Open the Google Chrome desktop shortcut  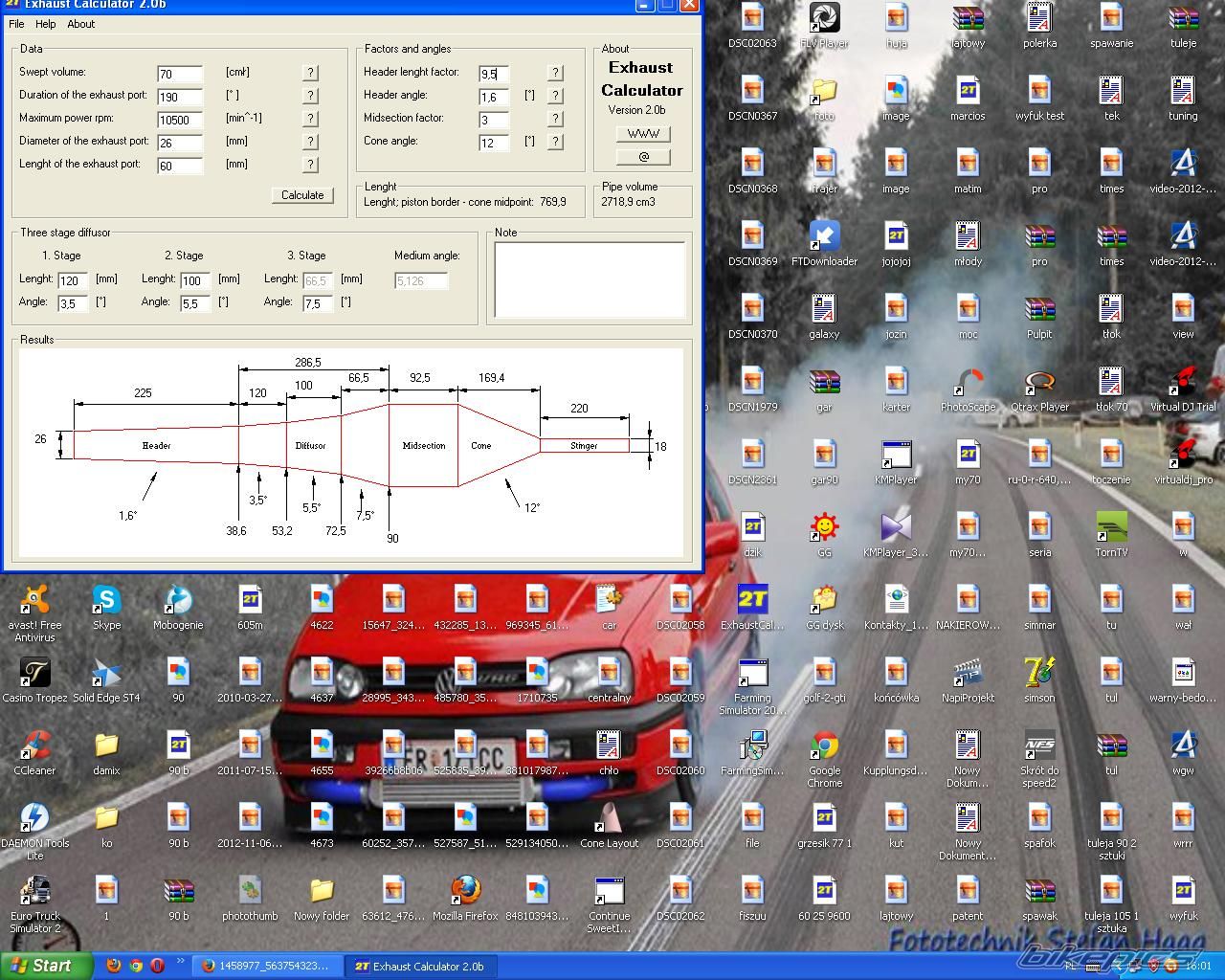pyautogui.click(x=824, y=746)
